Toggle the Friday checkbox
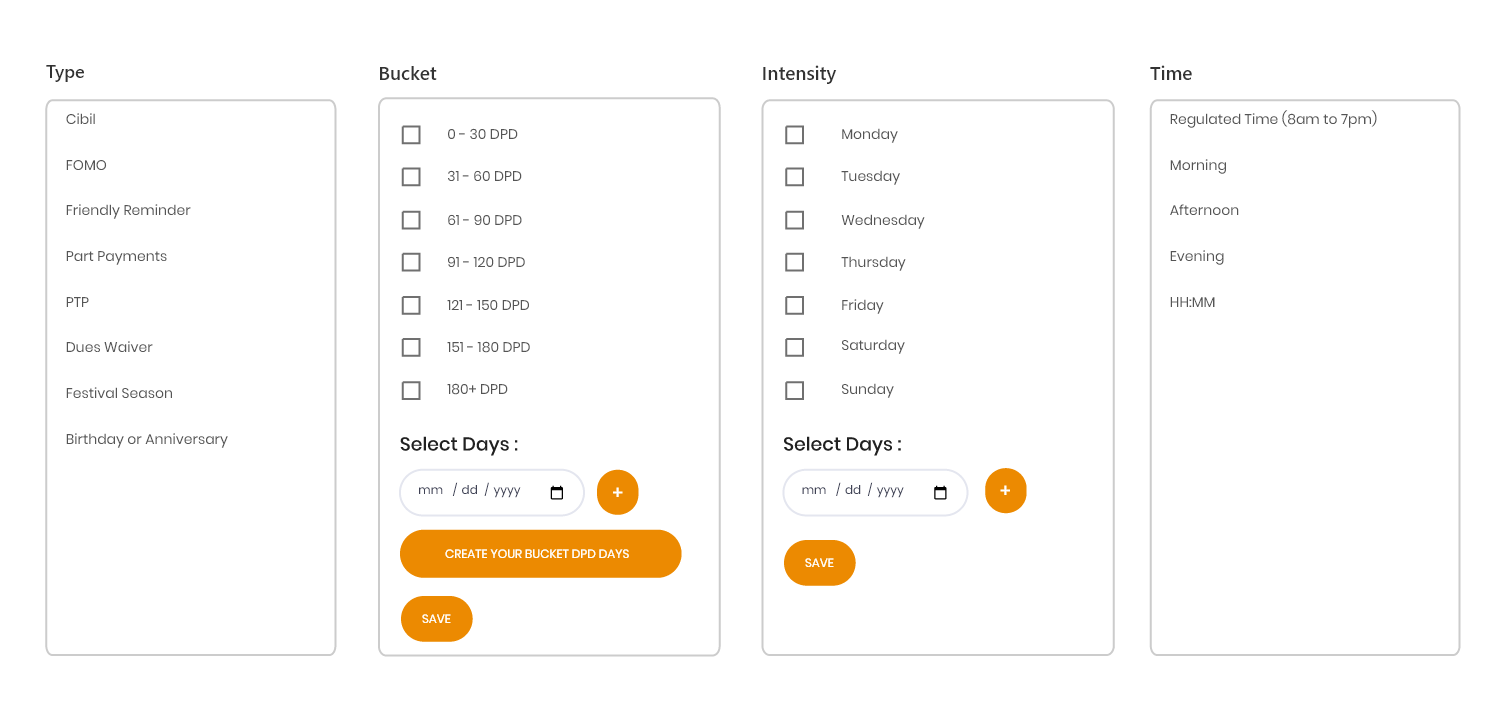The image size is (1505, 715). [794, 305]
